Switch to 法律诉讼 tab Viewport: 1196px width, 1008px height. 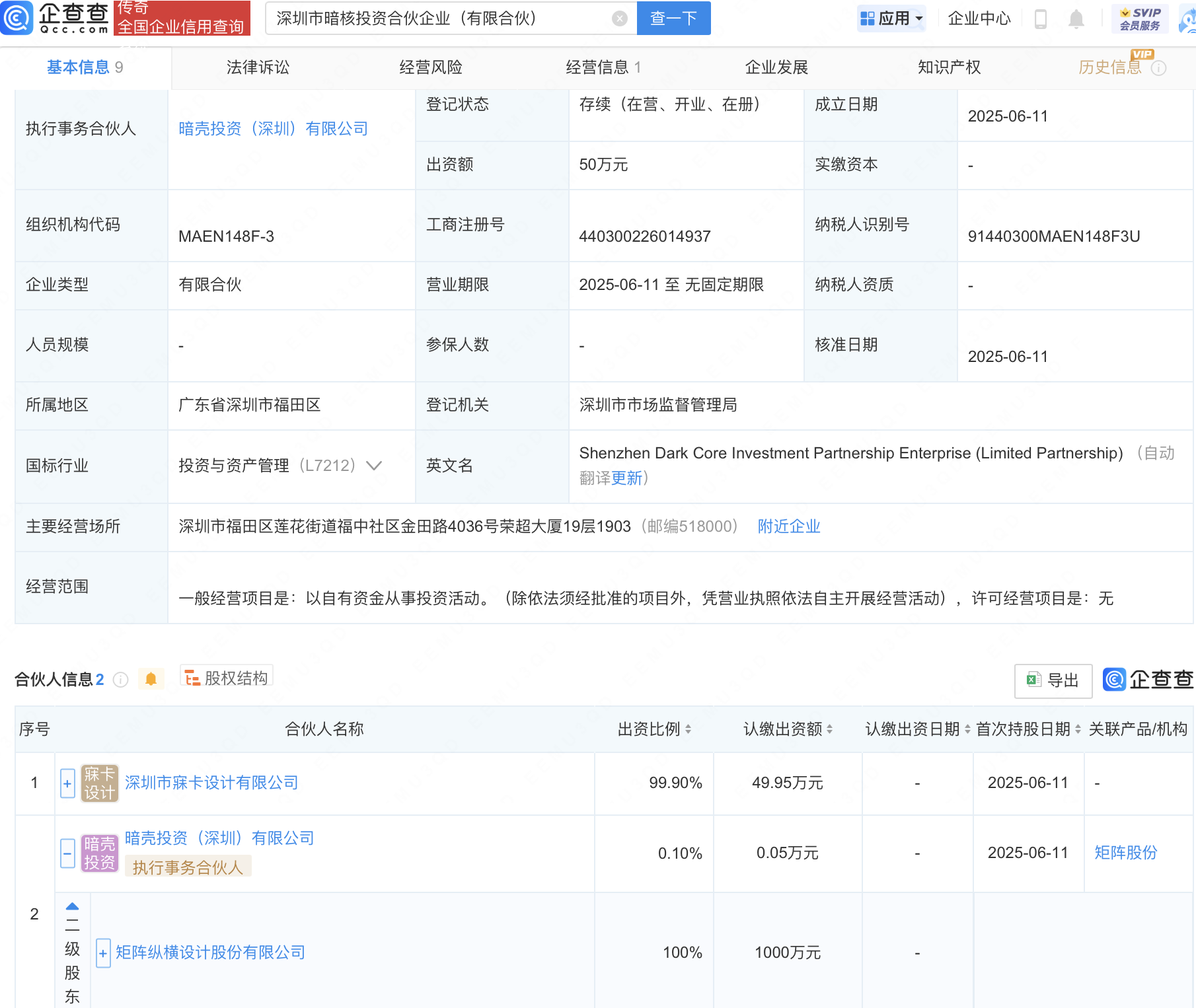pyautogui.click(x=258, y=67)
